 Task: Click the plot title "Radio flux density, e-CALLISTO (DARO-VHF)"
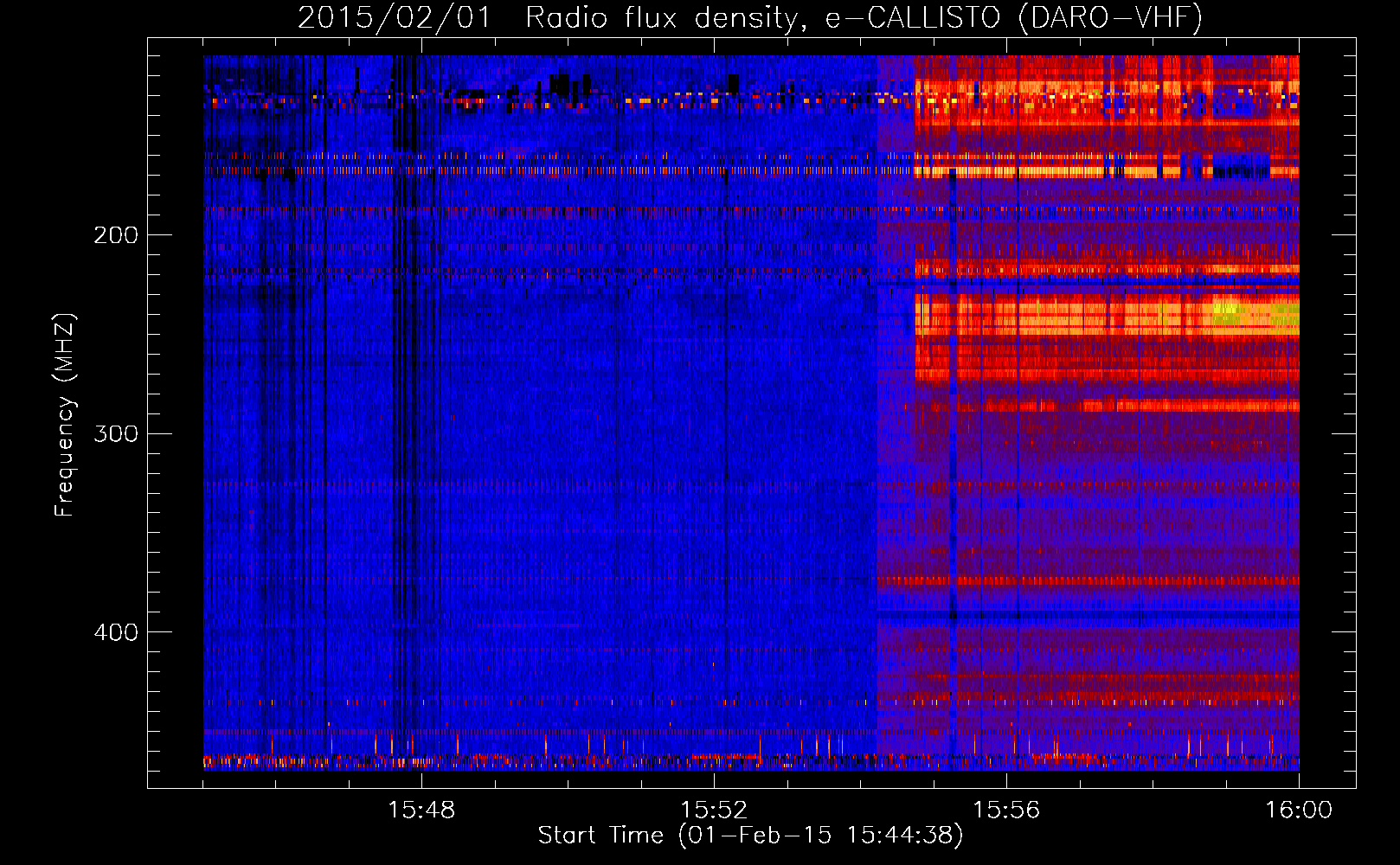[864, 17]
